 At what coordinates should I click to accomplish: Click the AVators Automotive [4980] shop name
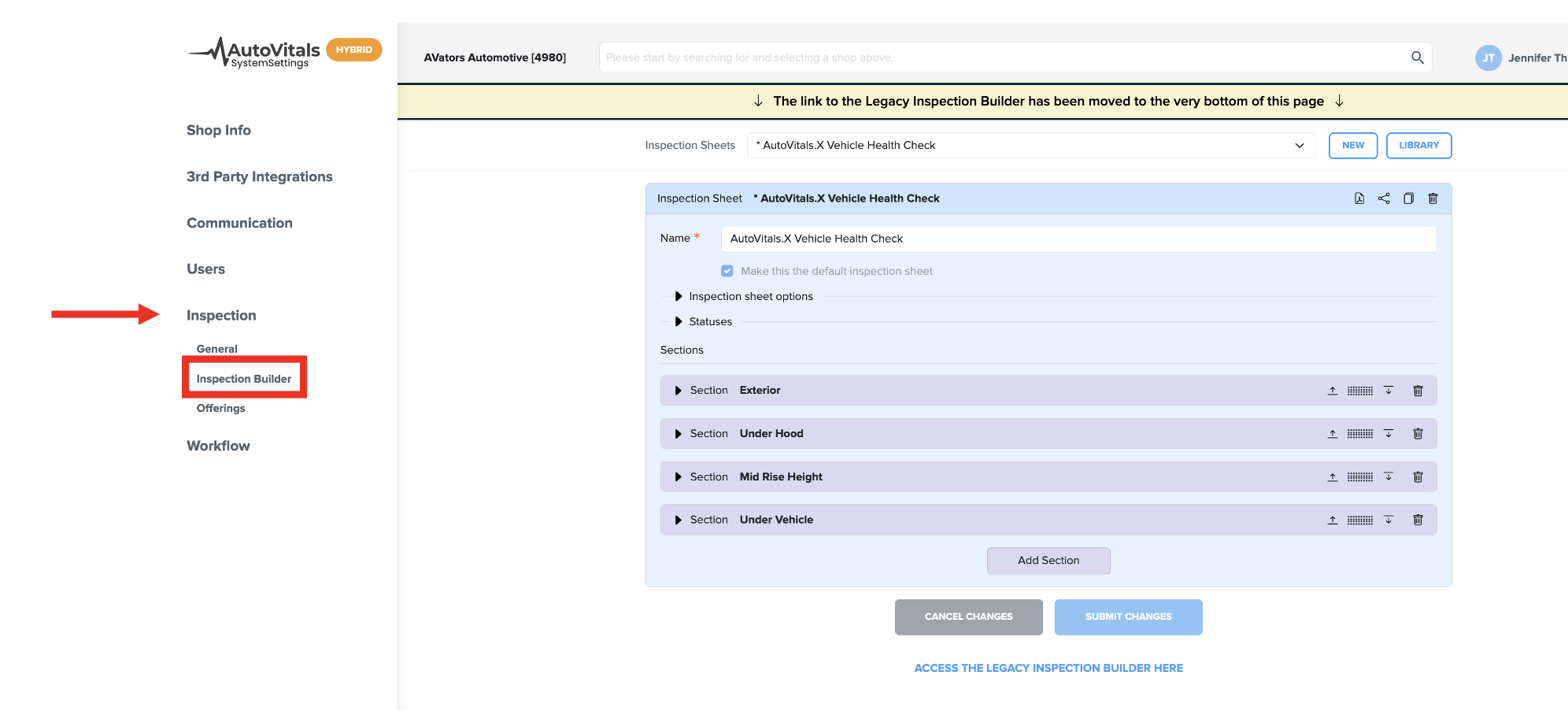pos(494,57)
